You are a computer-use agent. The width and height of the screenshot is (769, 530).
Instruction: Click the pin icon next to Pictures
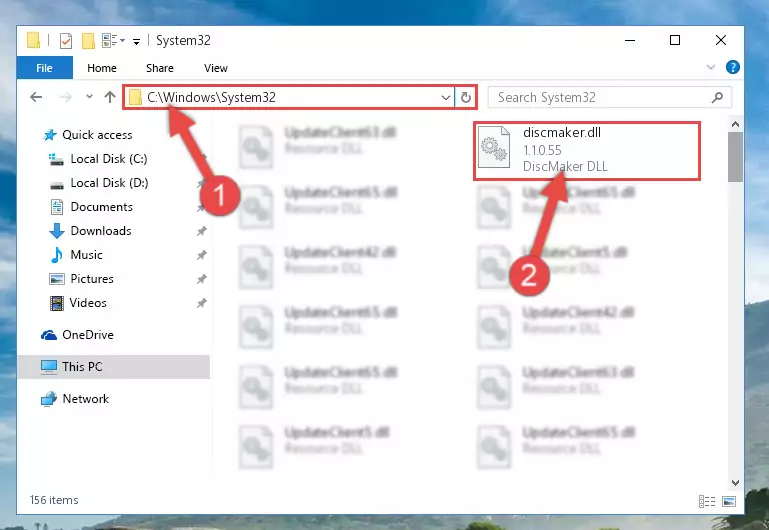pyautogui.click(x=202, y=279)
